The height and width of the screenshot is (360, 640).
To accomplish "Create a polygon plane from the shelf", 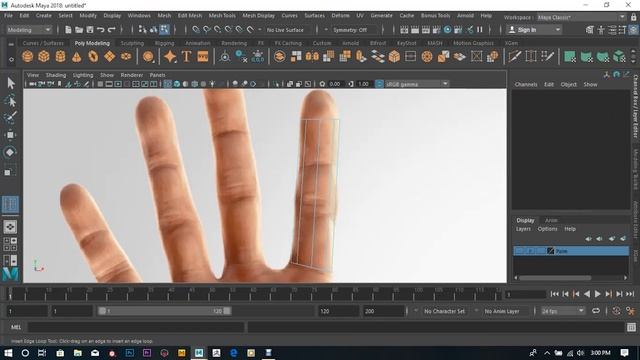I will pos(109,56).
